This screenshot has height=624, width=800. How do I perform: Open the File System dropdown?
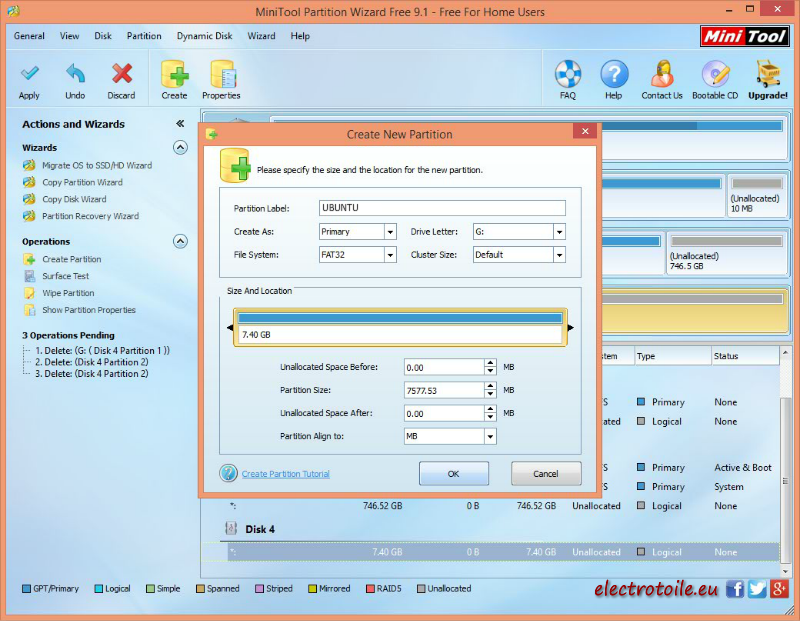(x=390, y=255)
